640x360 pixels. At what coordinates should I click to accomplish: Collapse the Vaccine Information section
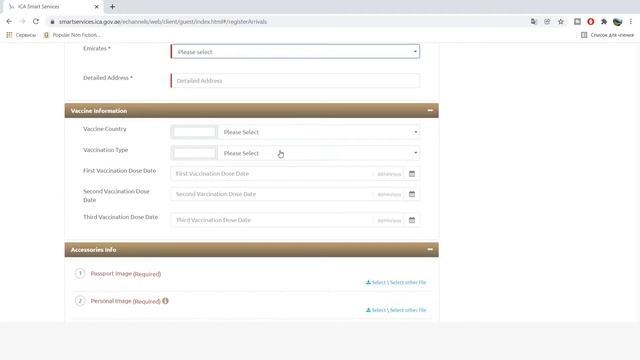point(430,110)
